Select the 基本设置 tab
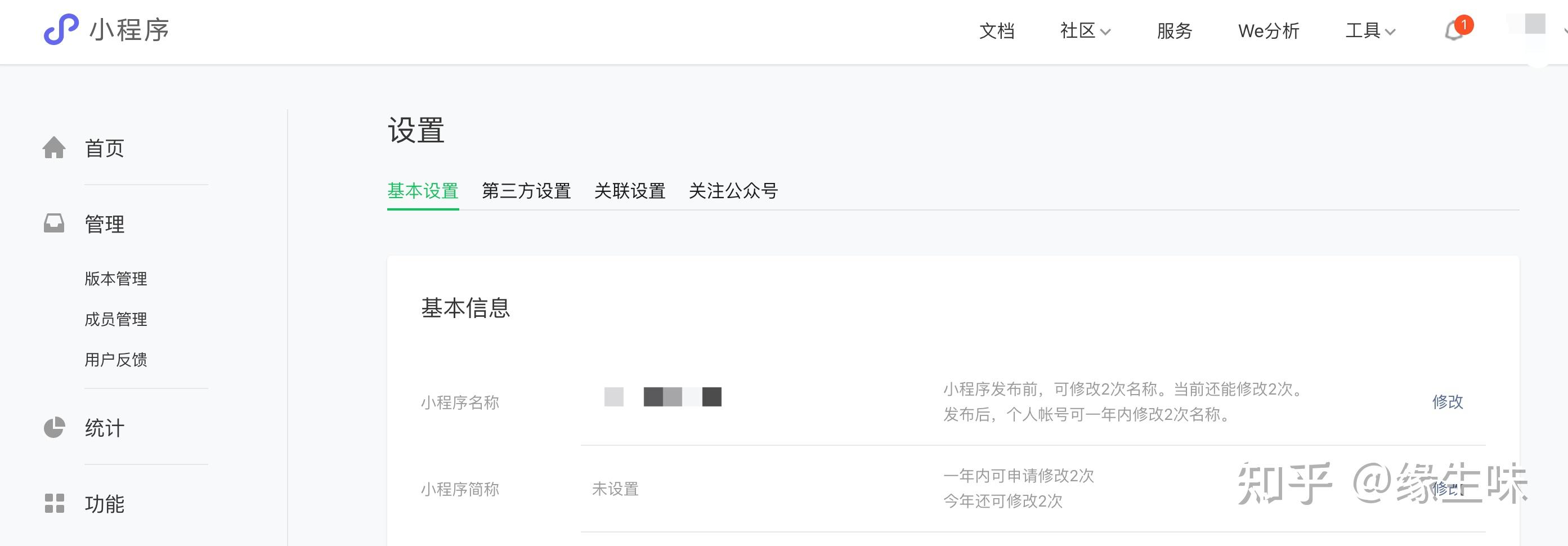 (423, 191)
